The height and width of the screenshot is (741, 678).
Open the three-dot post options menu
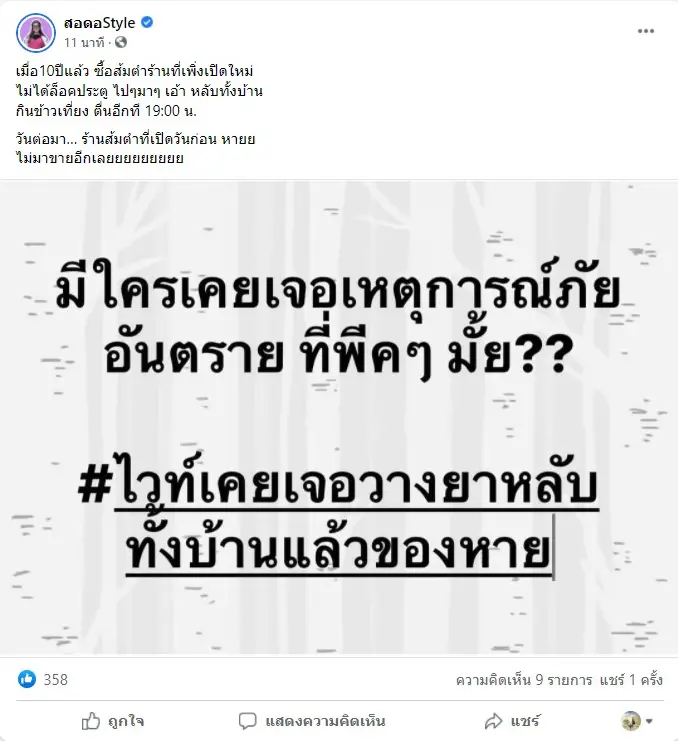pyautogui.click(x=645, y=31)
